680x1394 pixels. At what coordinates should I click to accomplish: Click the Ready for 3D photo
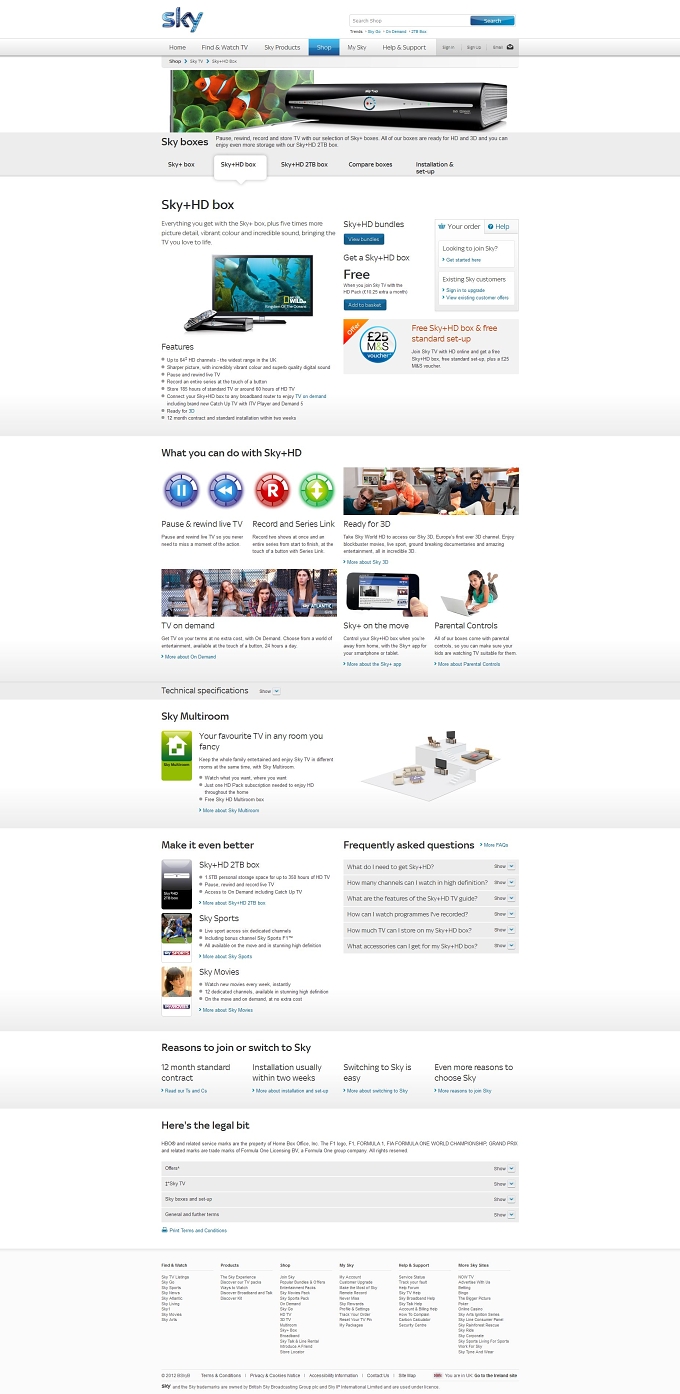431,491
